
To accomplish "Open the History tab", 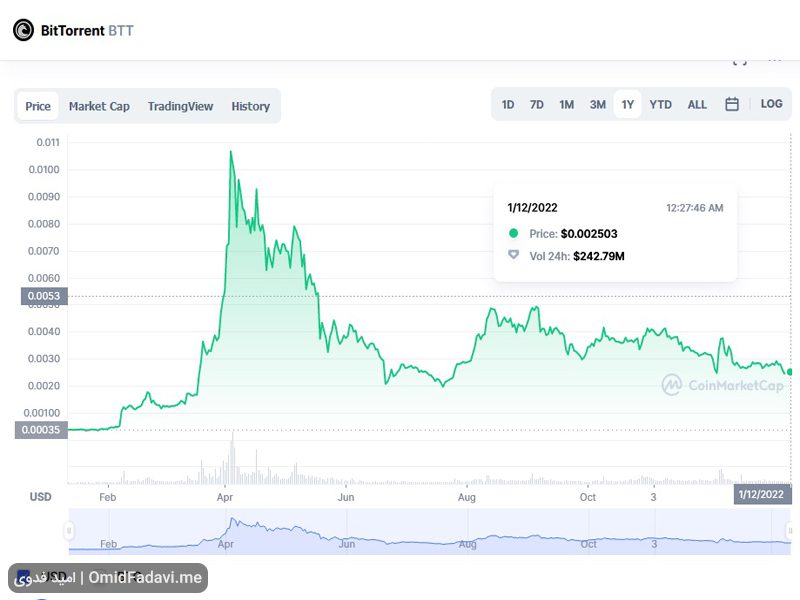I will tap(251, 106).
